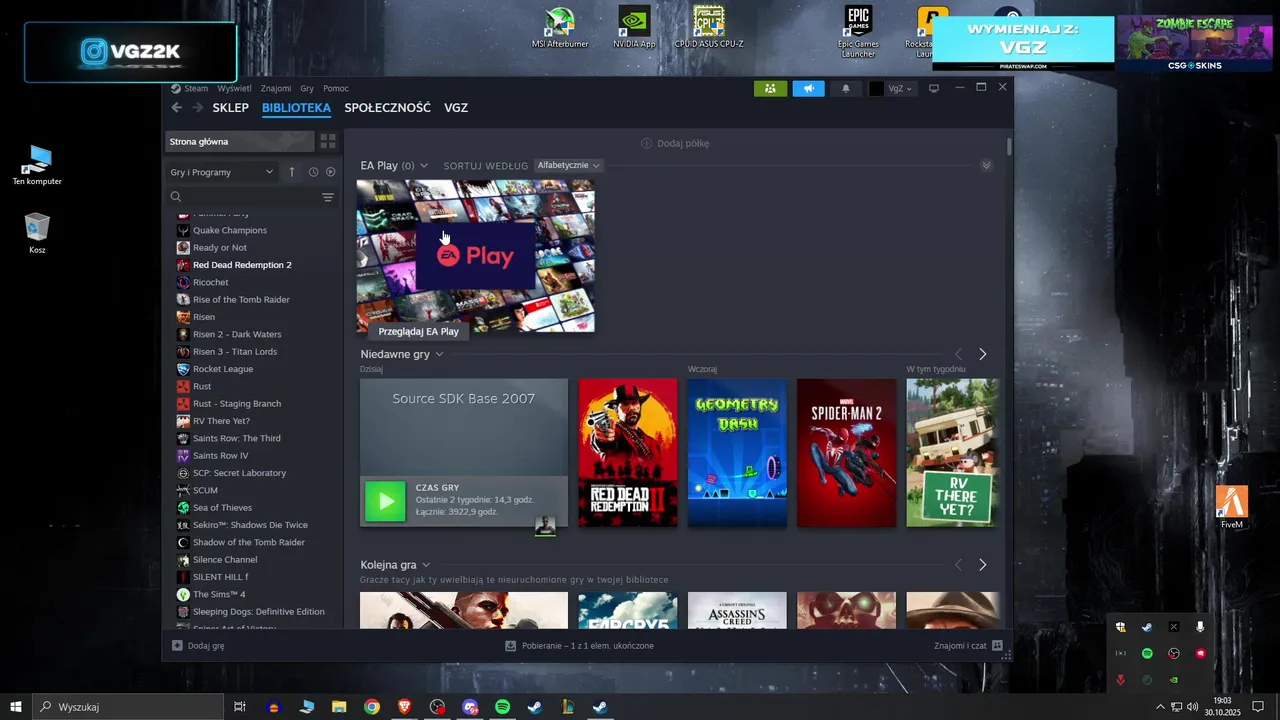Click the Task View taskbar icon

[x=240, y=707]
